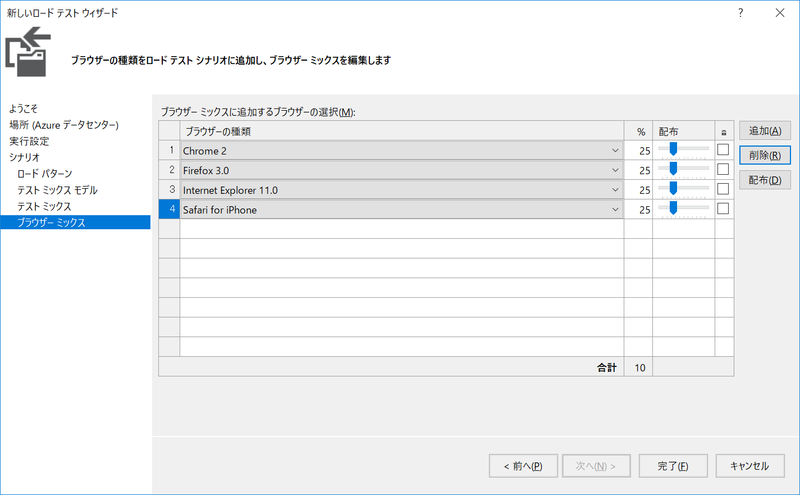Click the ブラウザーの種類 column header
Viewport: 800px width, 495px height.
tap(402, 131)
